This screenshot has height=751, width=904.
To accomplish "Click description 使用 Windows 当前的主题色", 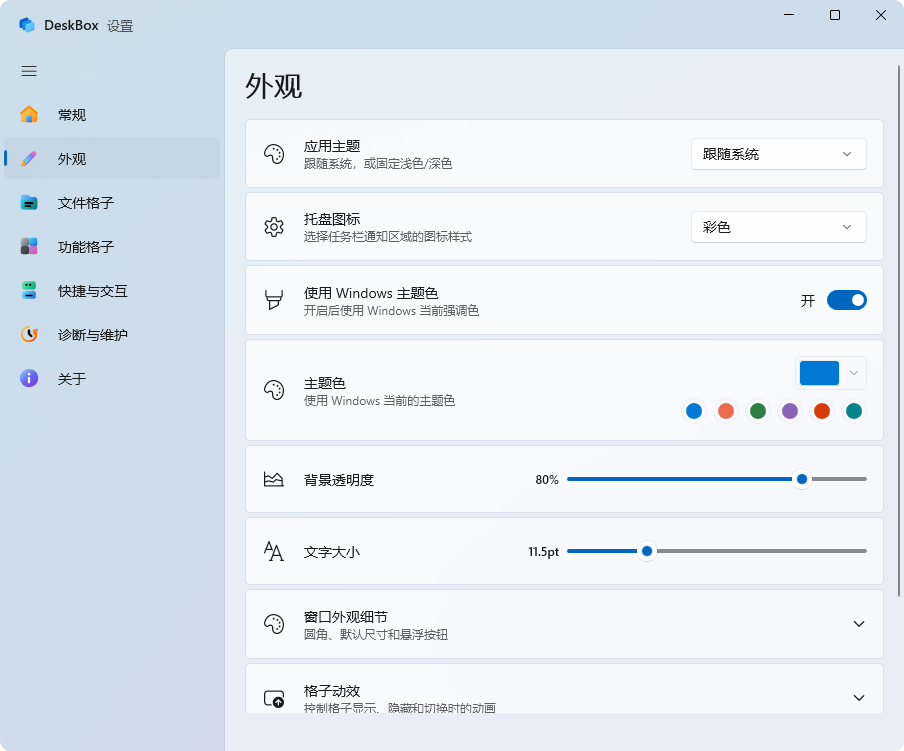I will pos(379,401).
